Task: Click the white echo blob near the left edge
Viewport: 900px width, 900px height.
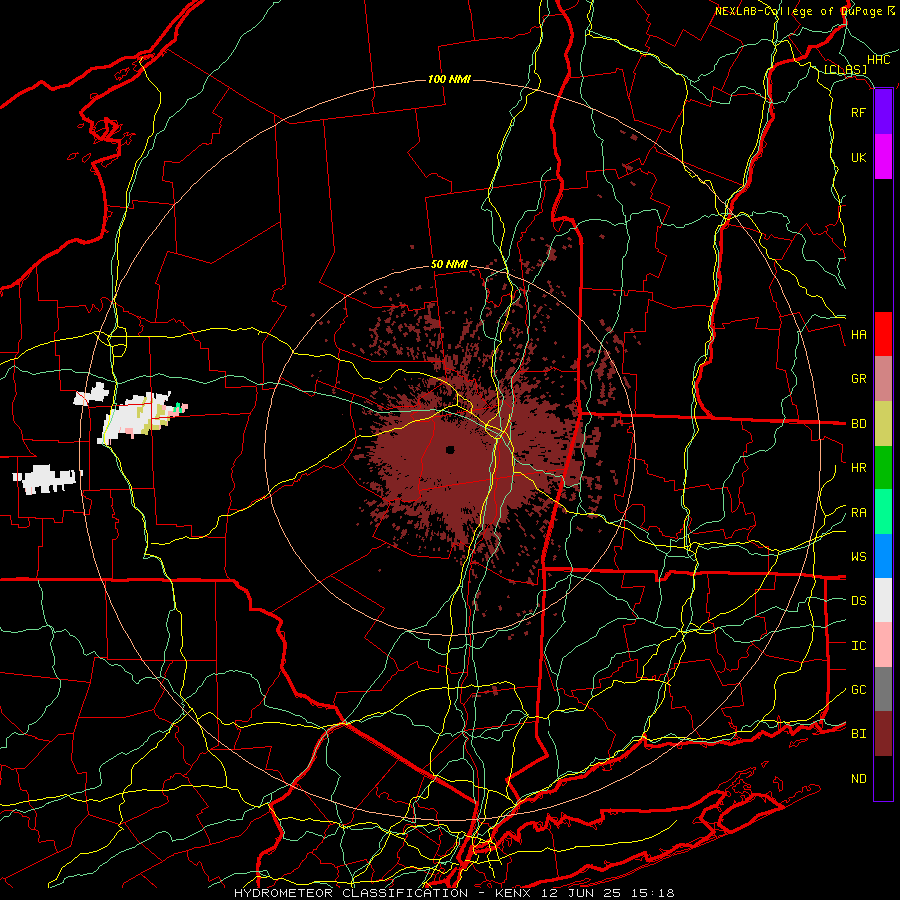Action: point(47,479)
